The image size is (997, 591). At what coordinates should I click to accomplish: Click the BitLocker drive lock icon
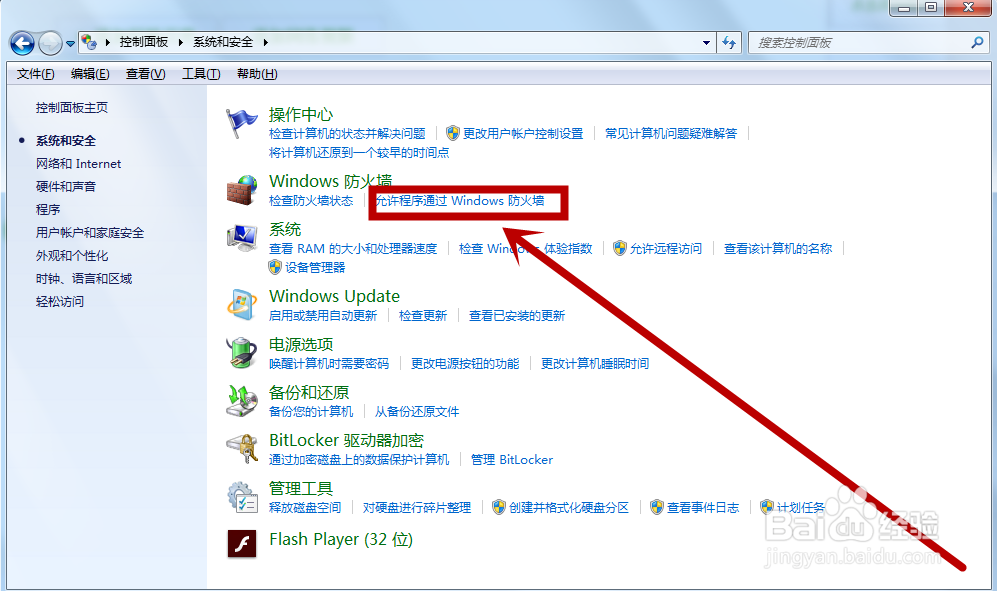point(242,448)
